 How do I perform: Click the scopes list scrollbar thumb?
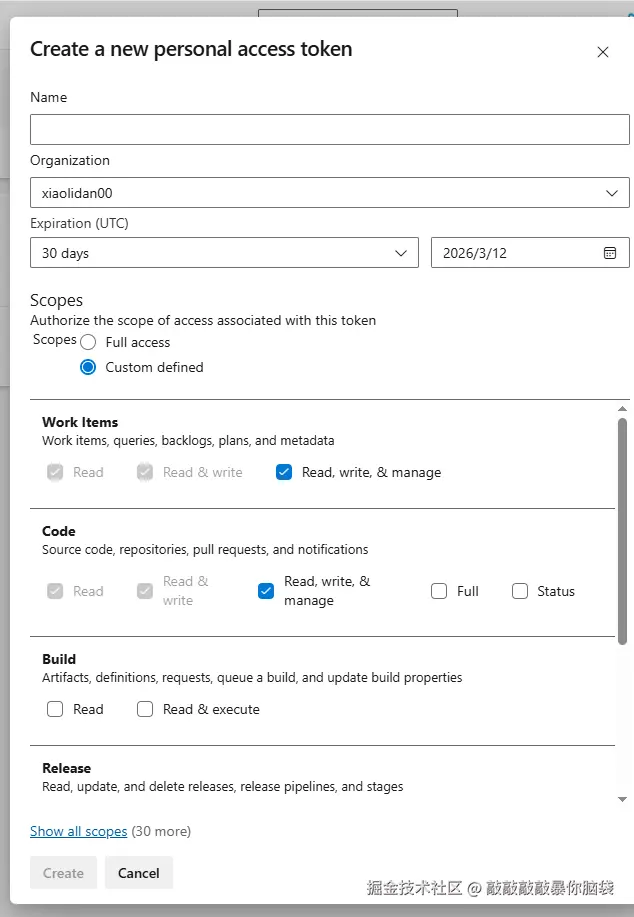623,530
